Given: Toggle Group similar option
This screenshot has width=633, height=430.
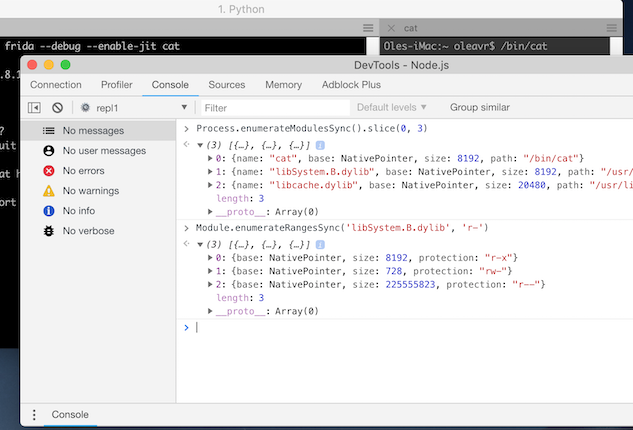Looking at the screenshot, I should pyautogui.click(x=480, y=107).
